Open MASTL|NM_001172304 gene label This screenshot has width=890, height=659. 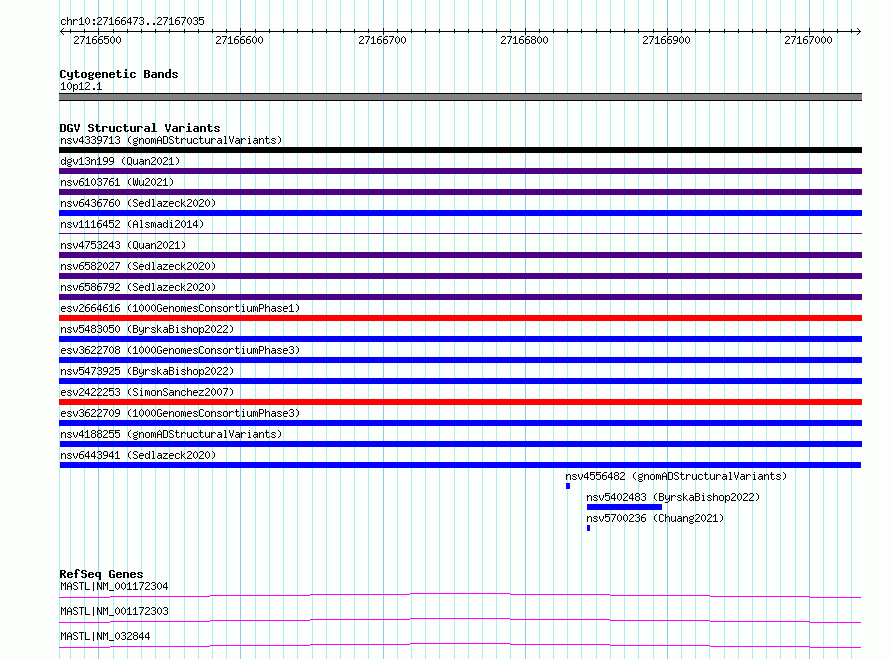[x=114, y=586]
